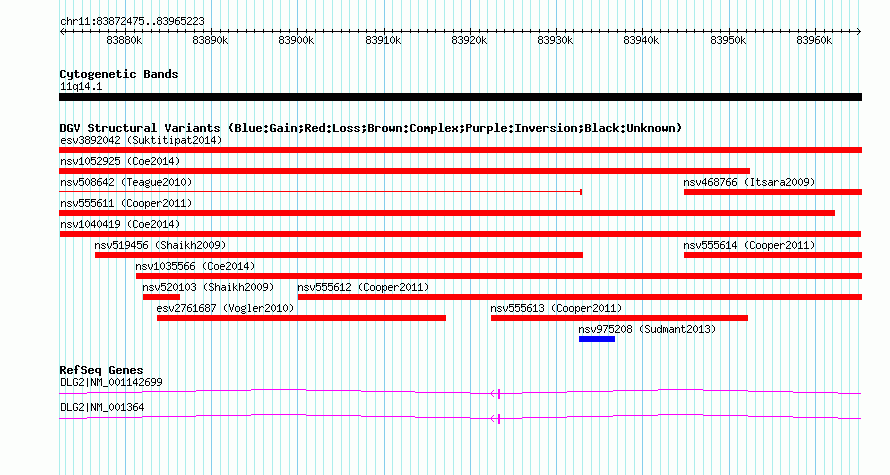Viewport: 890px width, 475px height.
Task: Click the nsv1040419 (Coe2014) label
Action: tap(120, 224)
